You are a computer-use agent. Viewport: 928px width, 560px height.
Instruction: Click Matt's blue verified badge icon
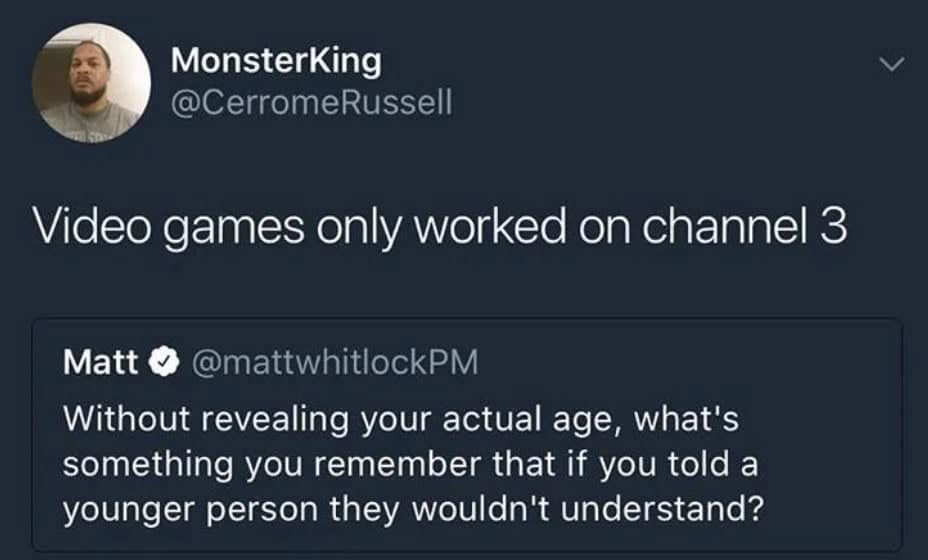click(x=159, y=362)
